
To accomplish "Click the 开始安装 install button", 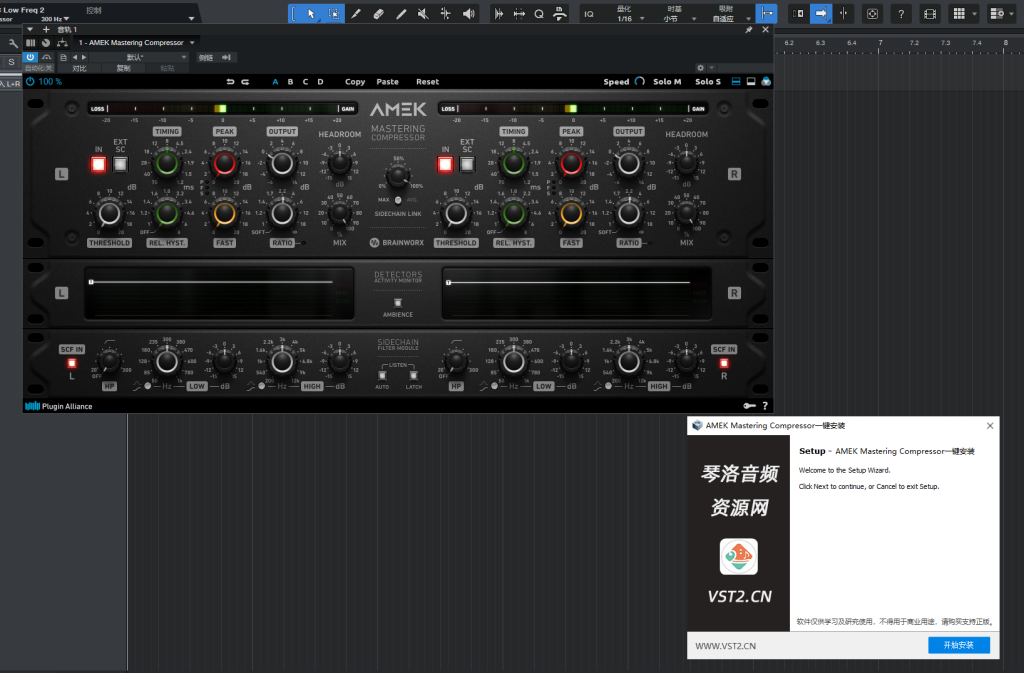I will 958,645.
